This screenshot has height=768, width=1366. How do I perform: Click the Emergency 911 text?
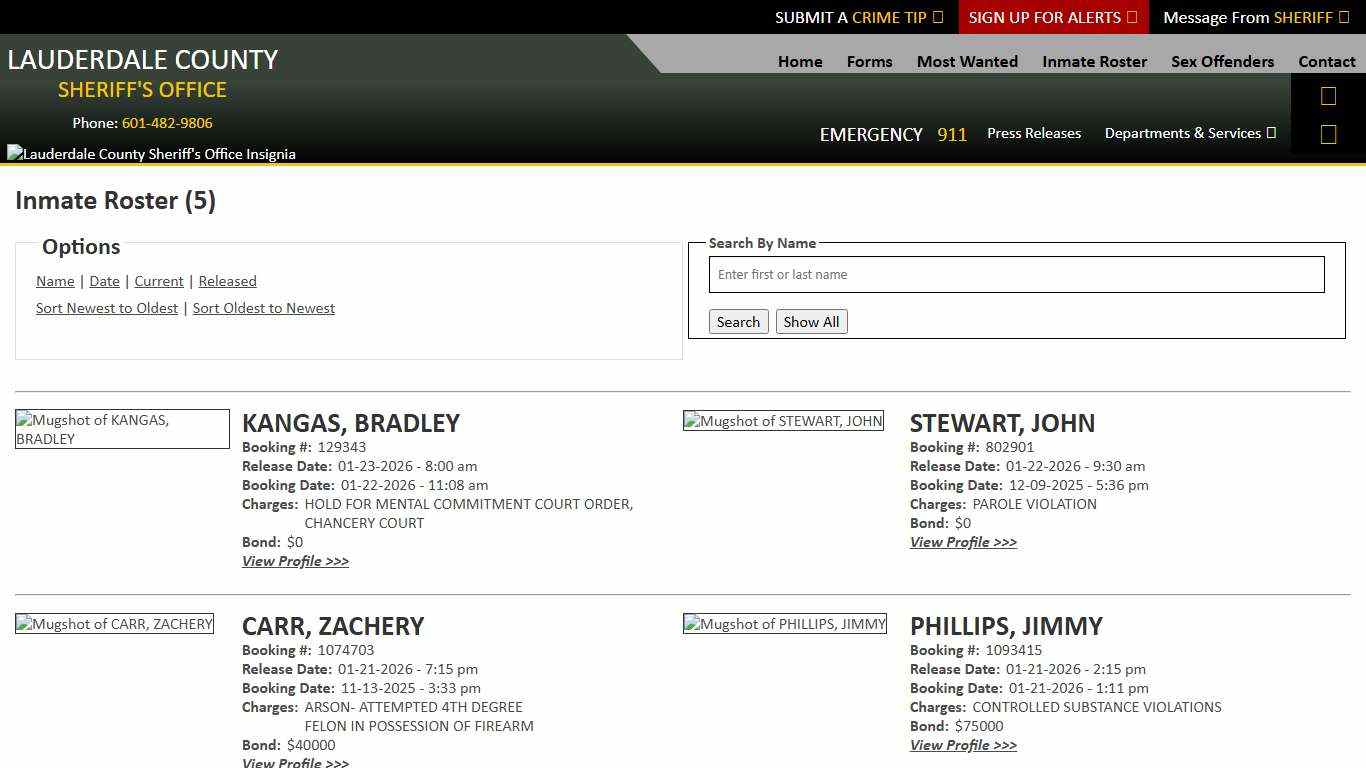893,133
